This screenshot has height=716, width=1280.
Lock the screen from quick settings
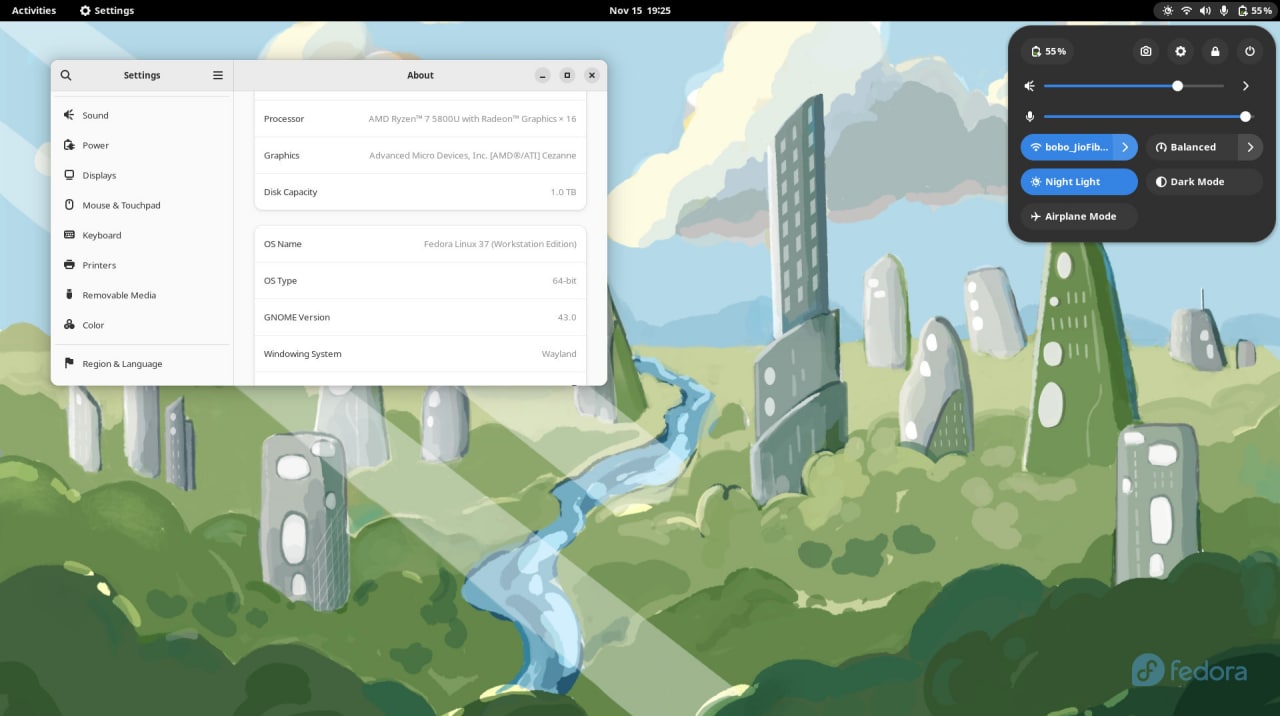(1215, 51)
